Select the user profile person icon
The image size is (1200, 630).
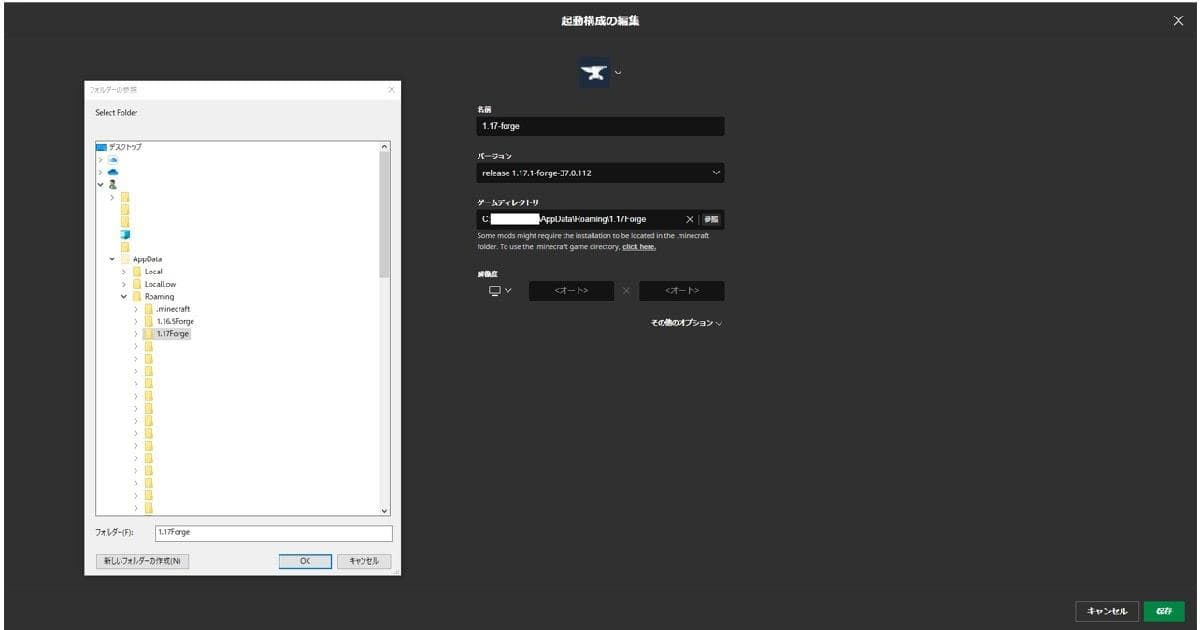[113, 184]
